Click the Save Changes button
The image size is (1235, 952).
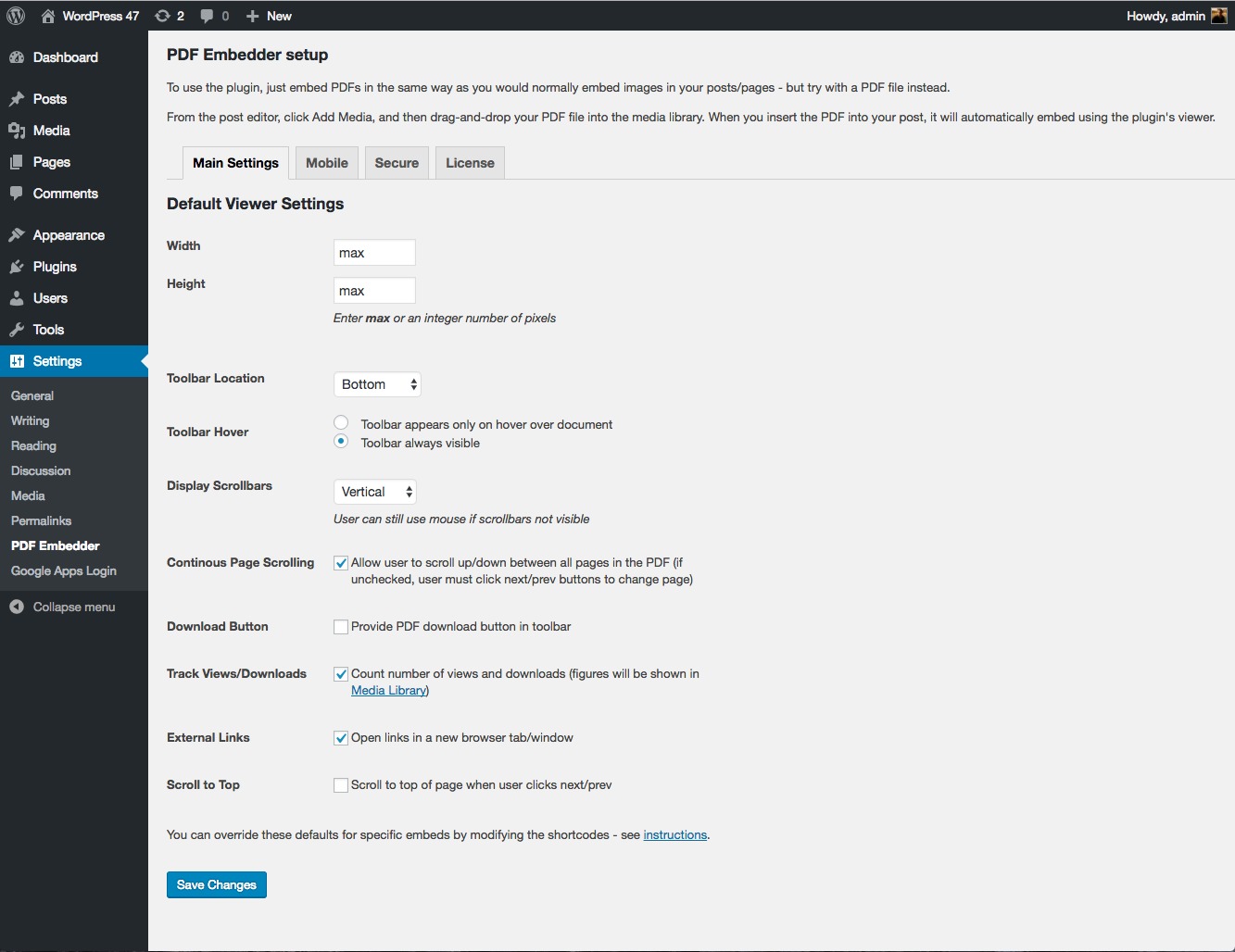tap(217, 885)
